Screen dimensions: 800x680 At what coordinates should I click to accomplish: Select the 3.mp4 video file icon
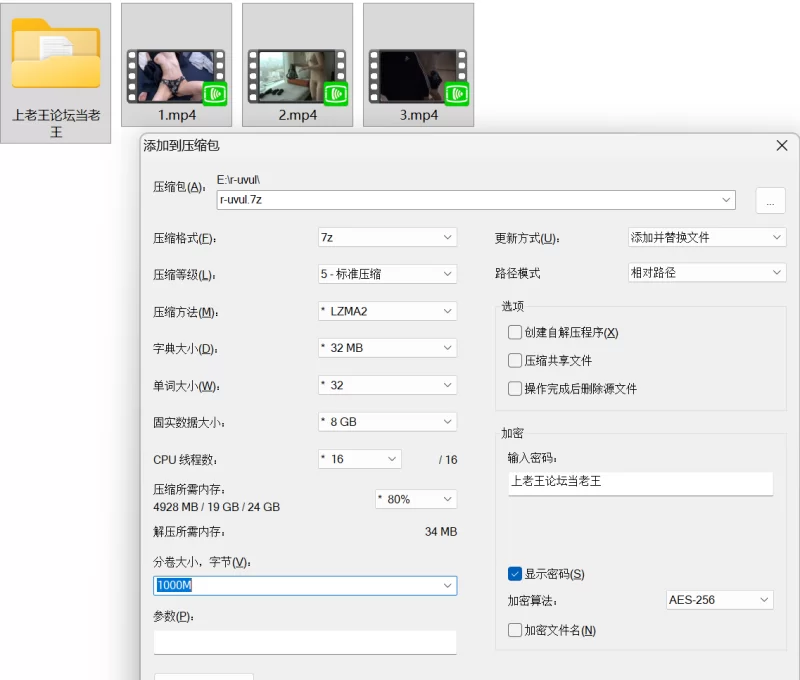pyautogui.click(x=418, y=75)
